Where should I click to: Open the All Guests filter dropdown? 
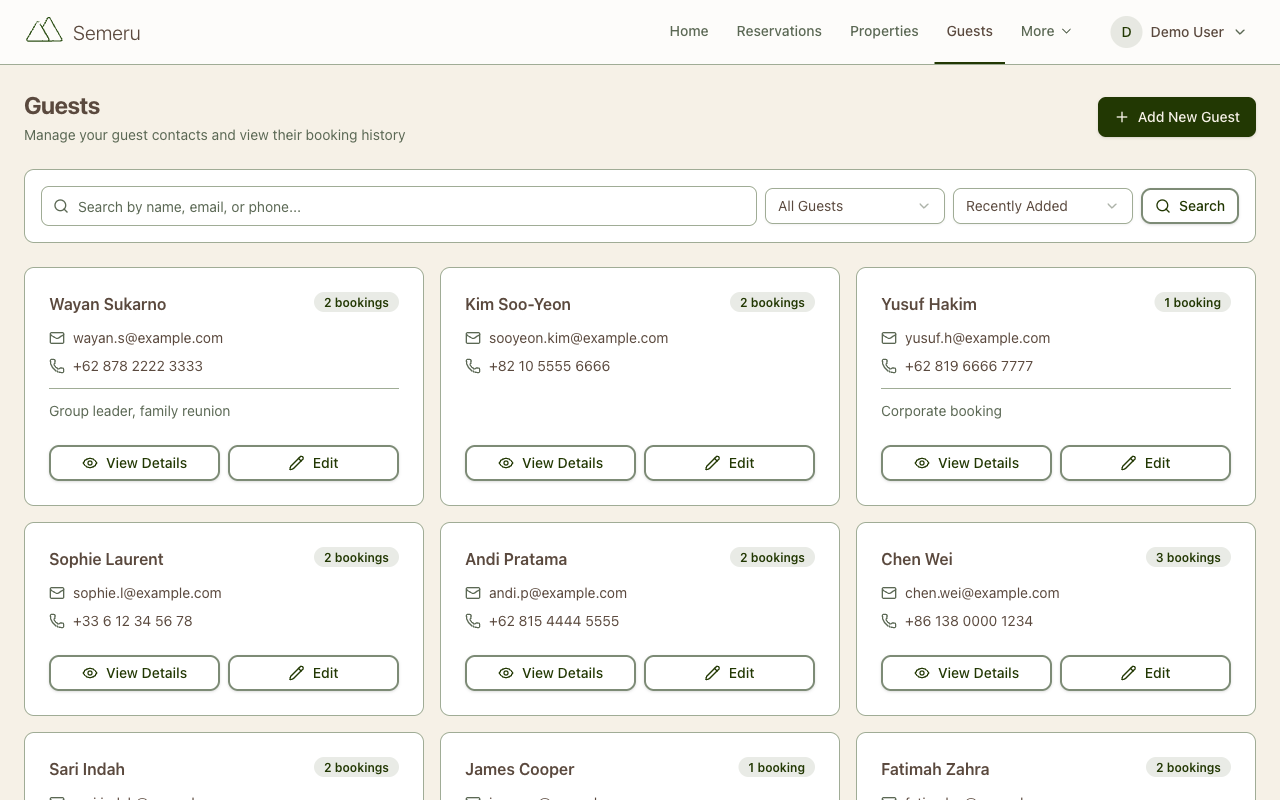[855, 206]
